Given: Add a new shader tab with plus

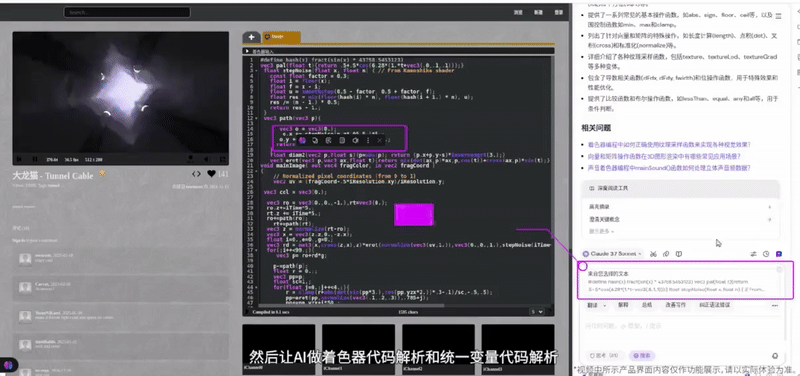Looking at the screenshot, I should tap(251, 37).
